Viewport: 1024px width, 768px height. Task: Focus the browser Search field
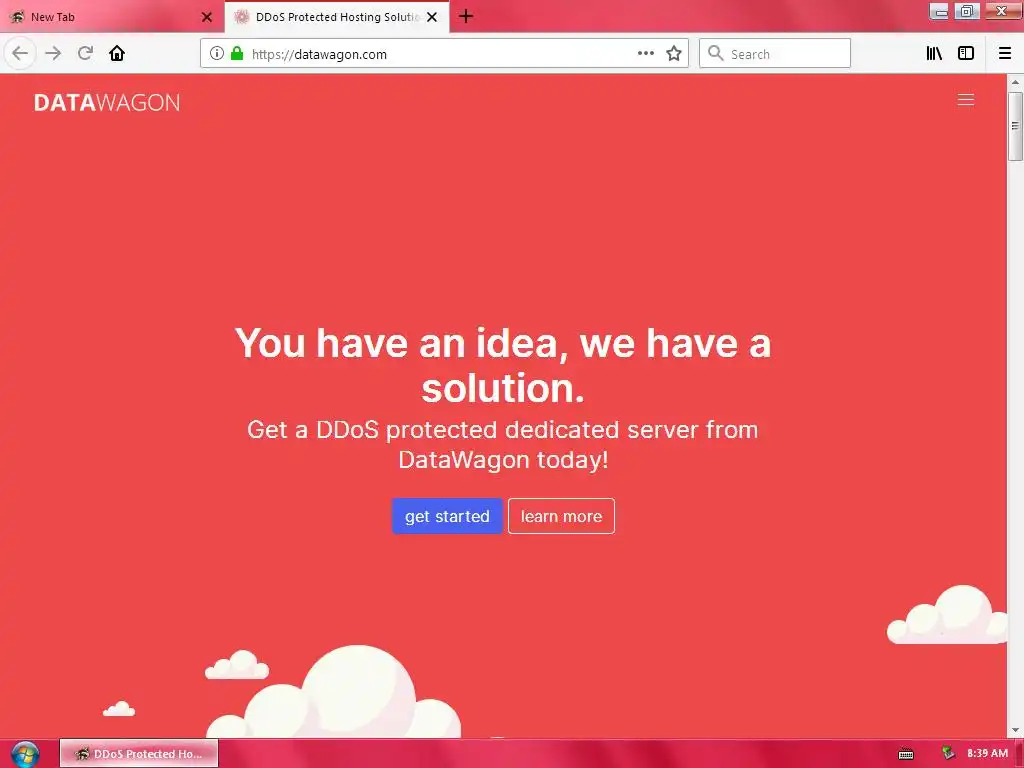(775, 54)
